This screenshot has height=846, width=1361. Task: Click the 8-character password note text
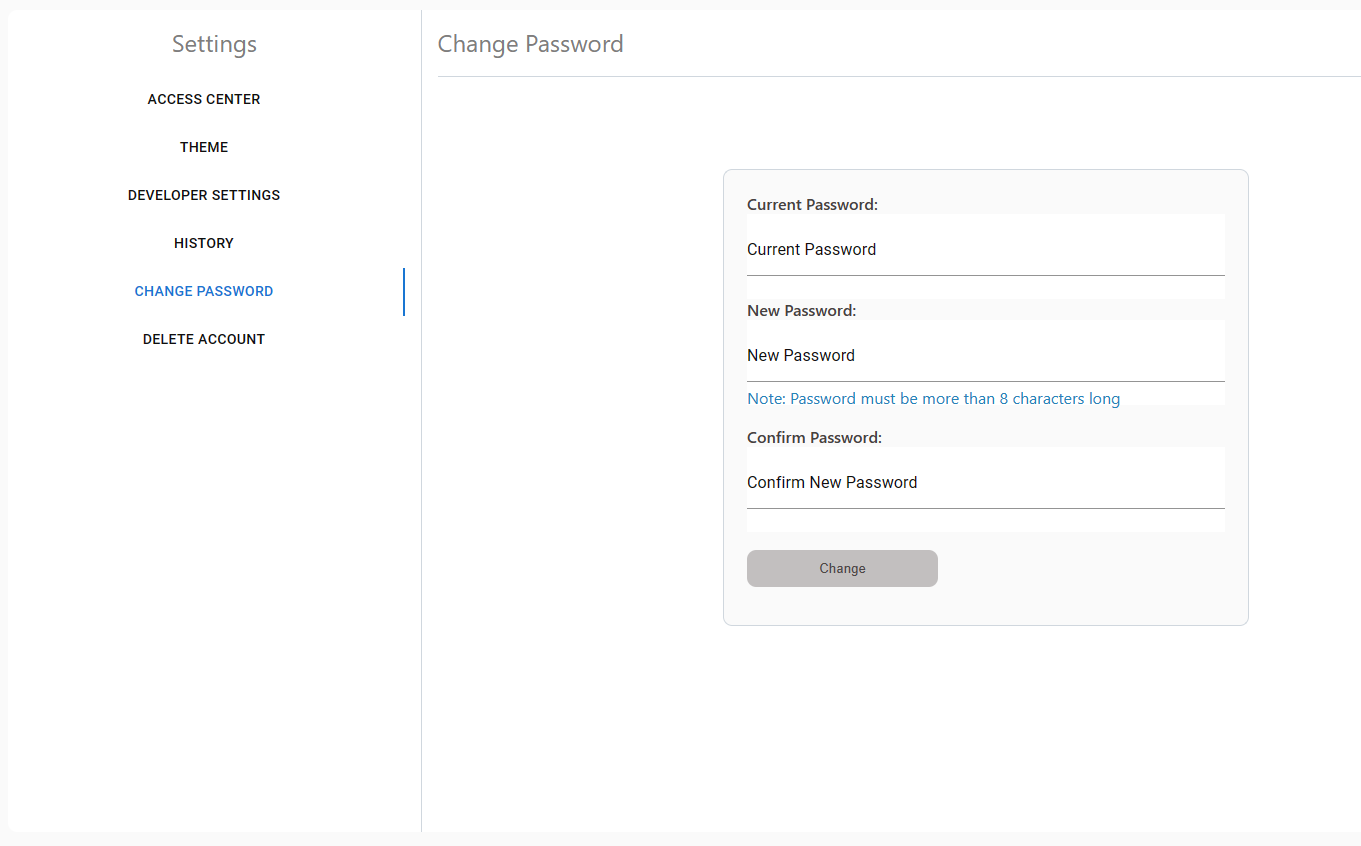pos(933,399)
